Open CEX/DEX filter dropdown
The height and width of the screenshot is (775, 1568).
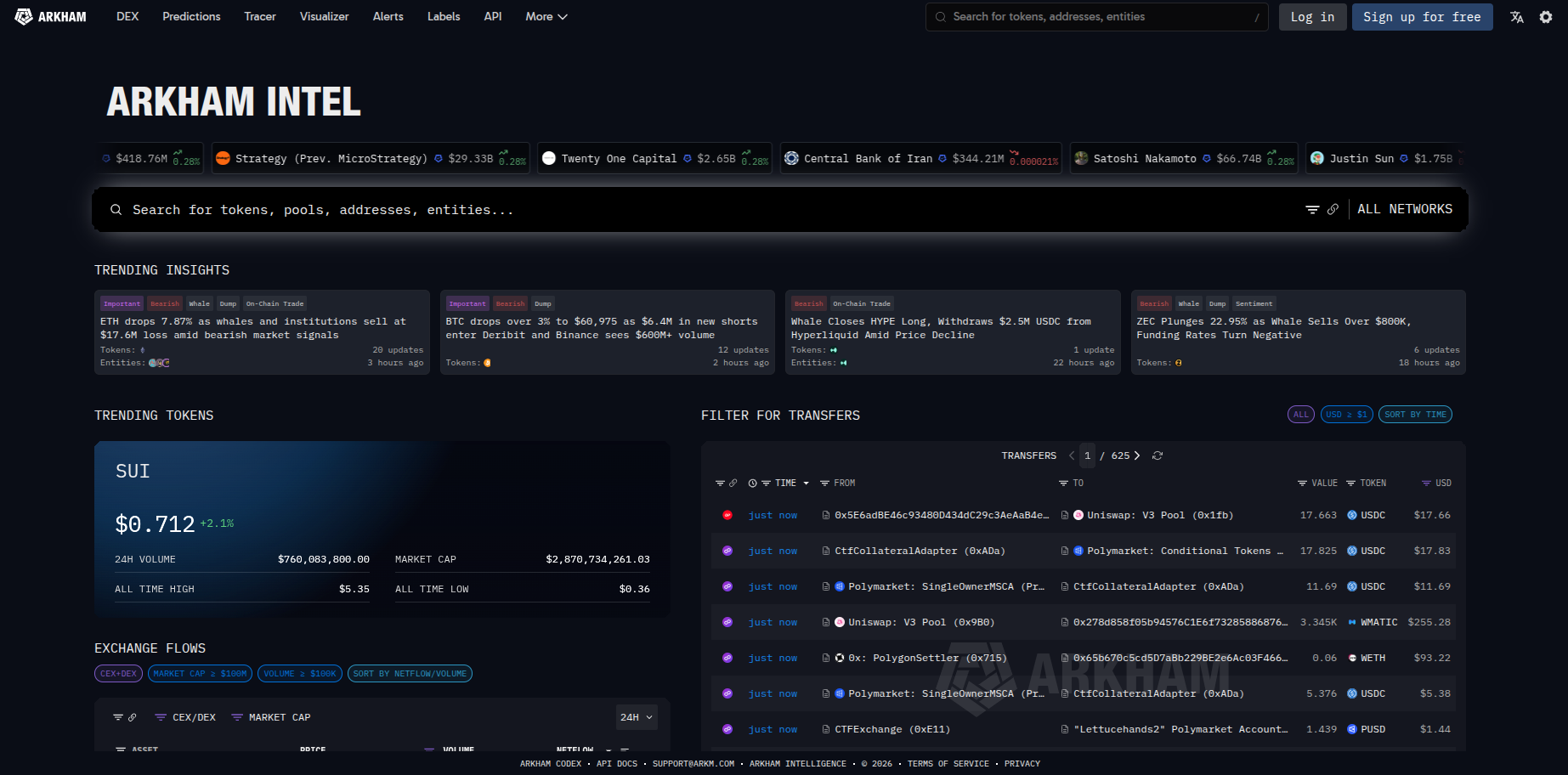tap(185, 717)
